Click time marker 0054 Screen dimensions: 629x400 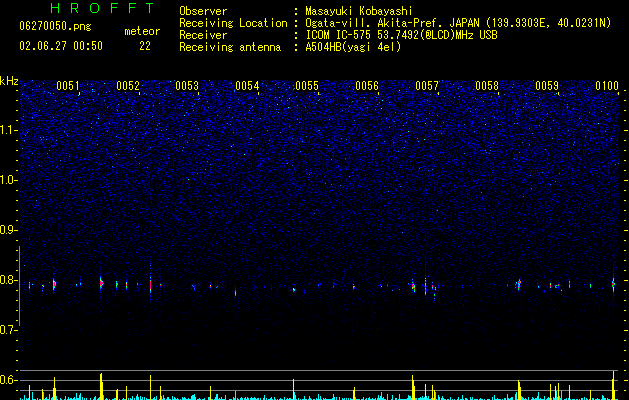[x=247, y=86]
